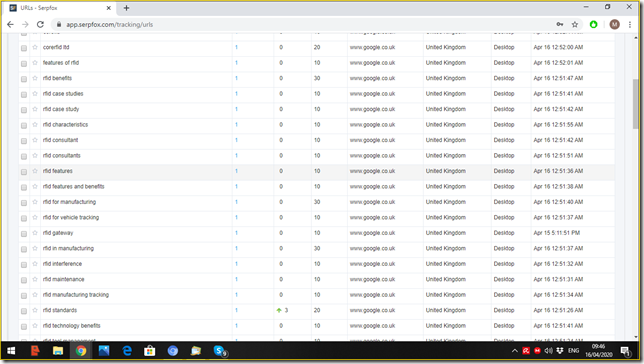Star the 'rfid case studies' keyword
Image resolution: width=644 pixels, height=364 pixels.
coord(35,94)
